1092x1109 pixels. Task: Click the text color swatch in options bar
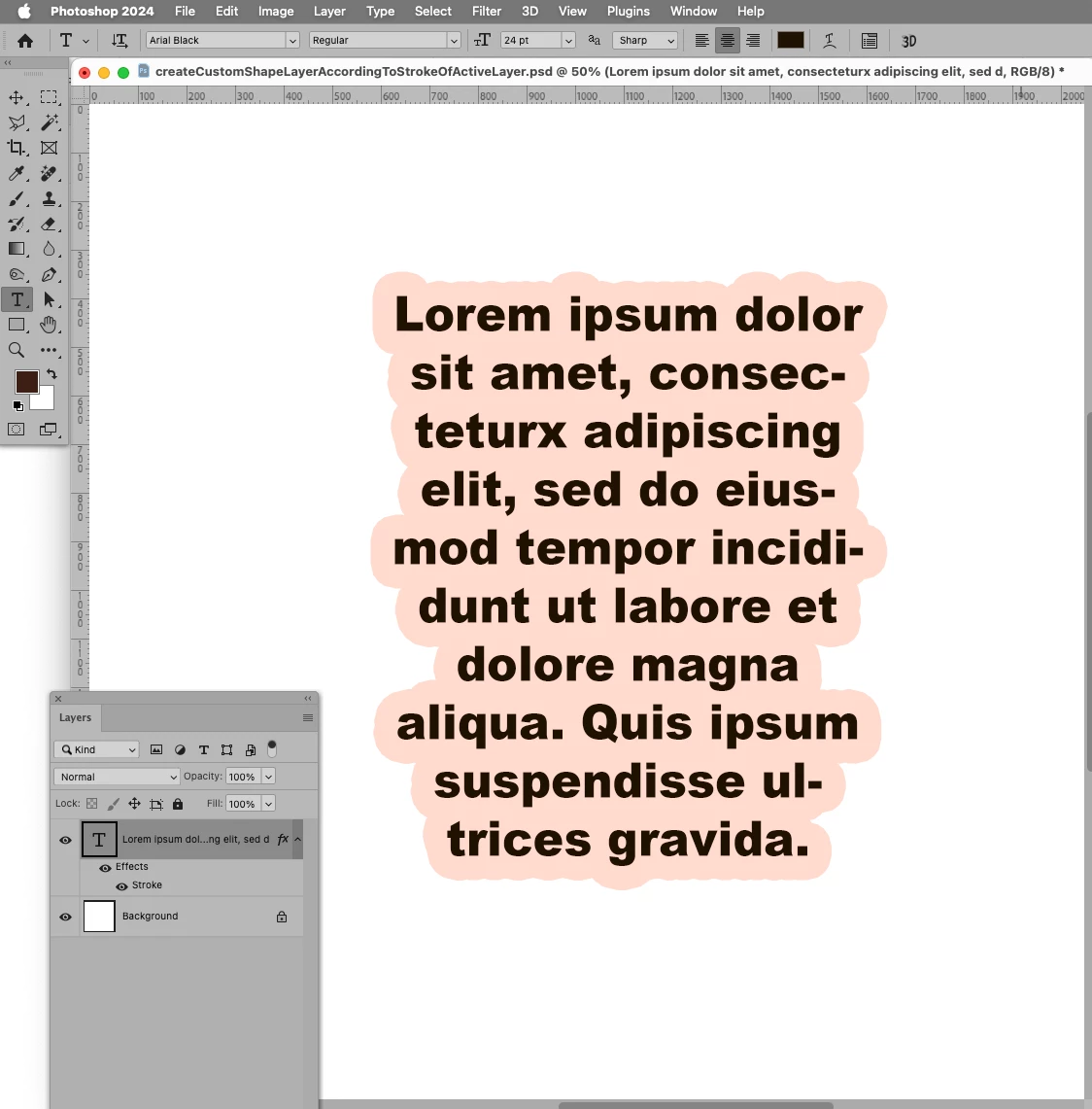coord(790,40)
